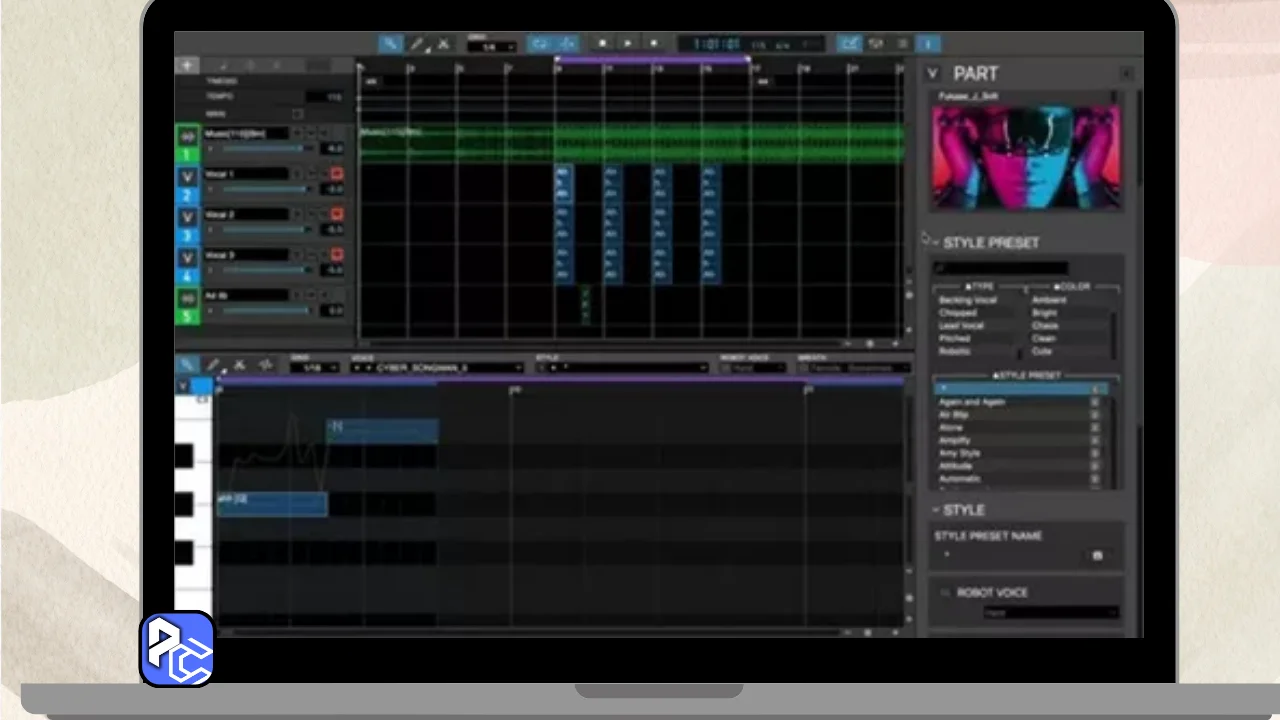Click the add track plus icon

click(187, 66)
